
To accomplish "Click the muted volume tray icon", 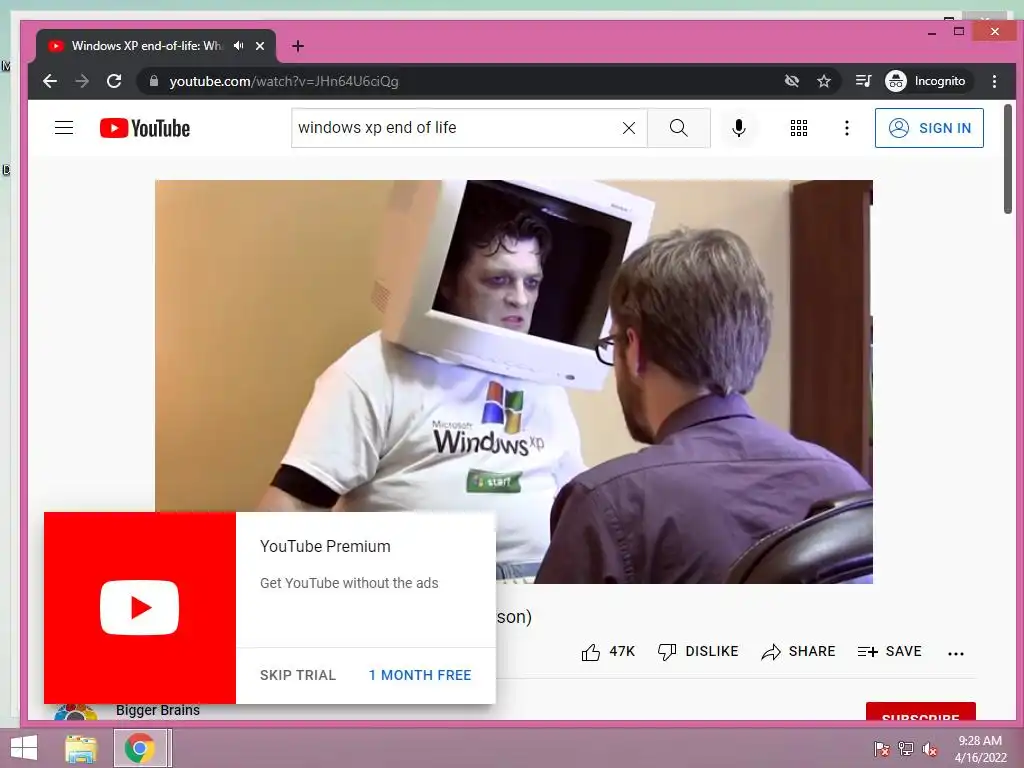I will coord(930,749).
